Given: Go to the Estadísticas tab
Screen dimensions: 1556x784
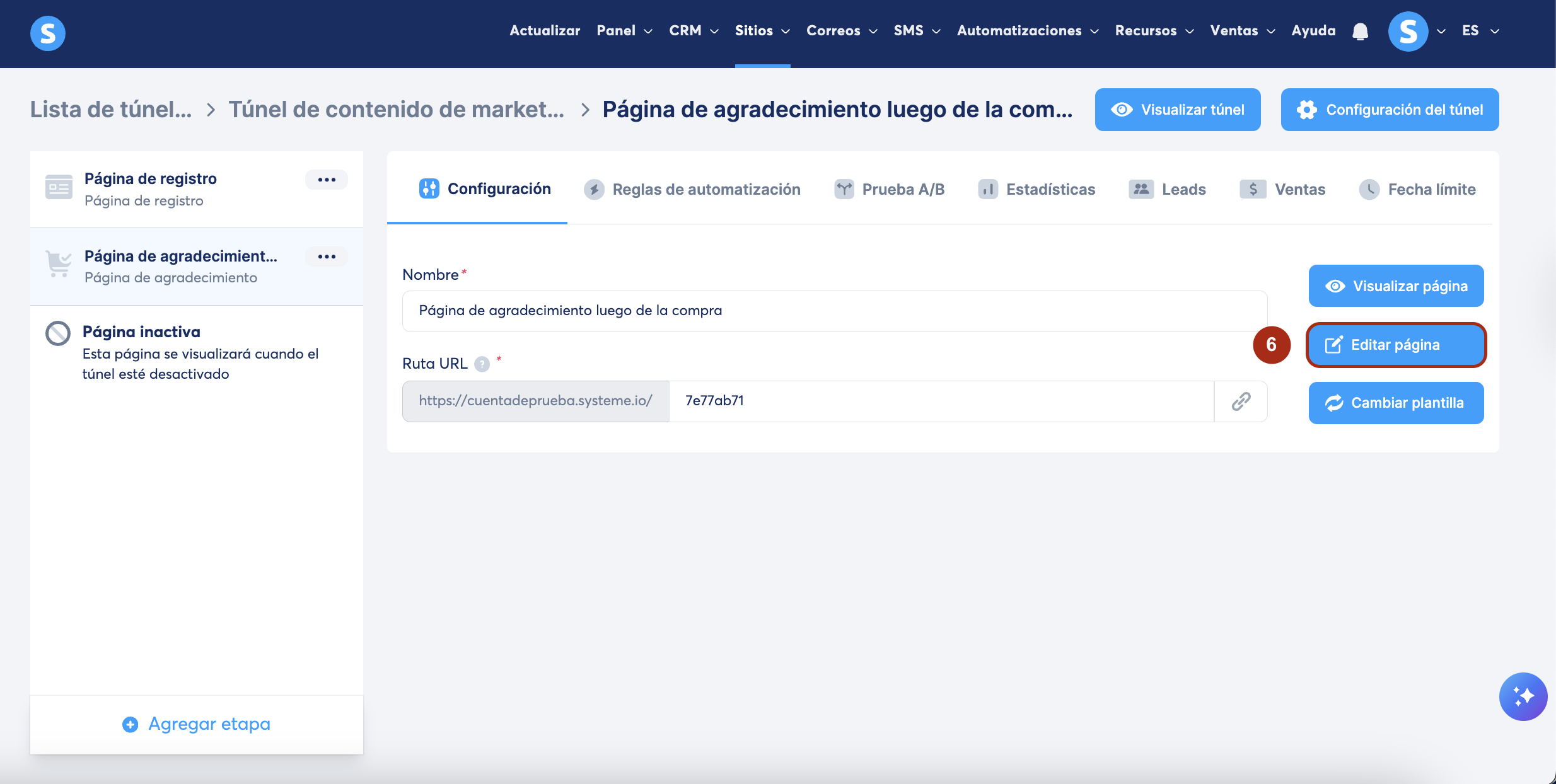Looking at the screenshot, I should 1036,189.
